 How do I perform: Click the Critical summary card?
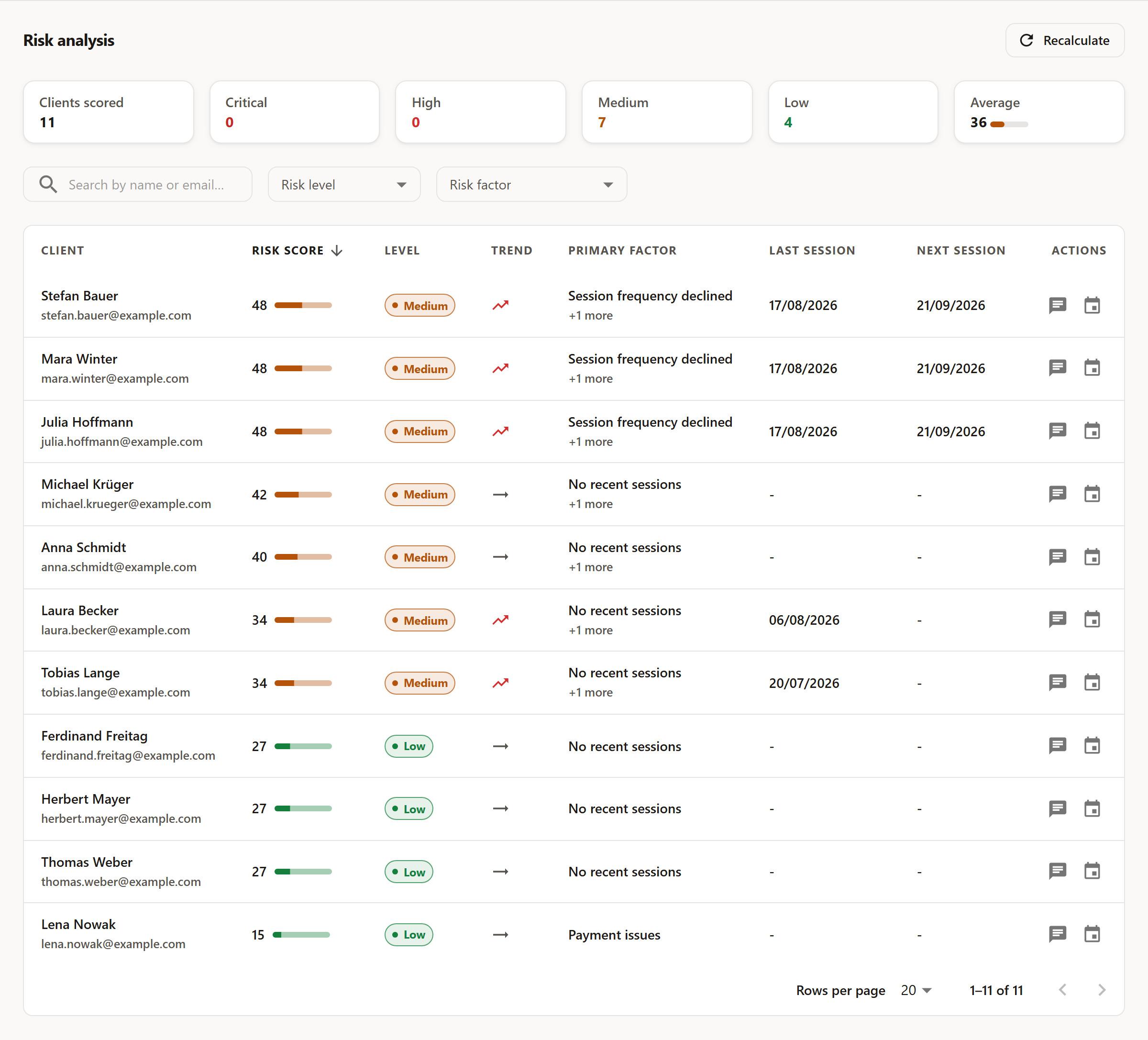(x=294, y=111)
